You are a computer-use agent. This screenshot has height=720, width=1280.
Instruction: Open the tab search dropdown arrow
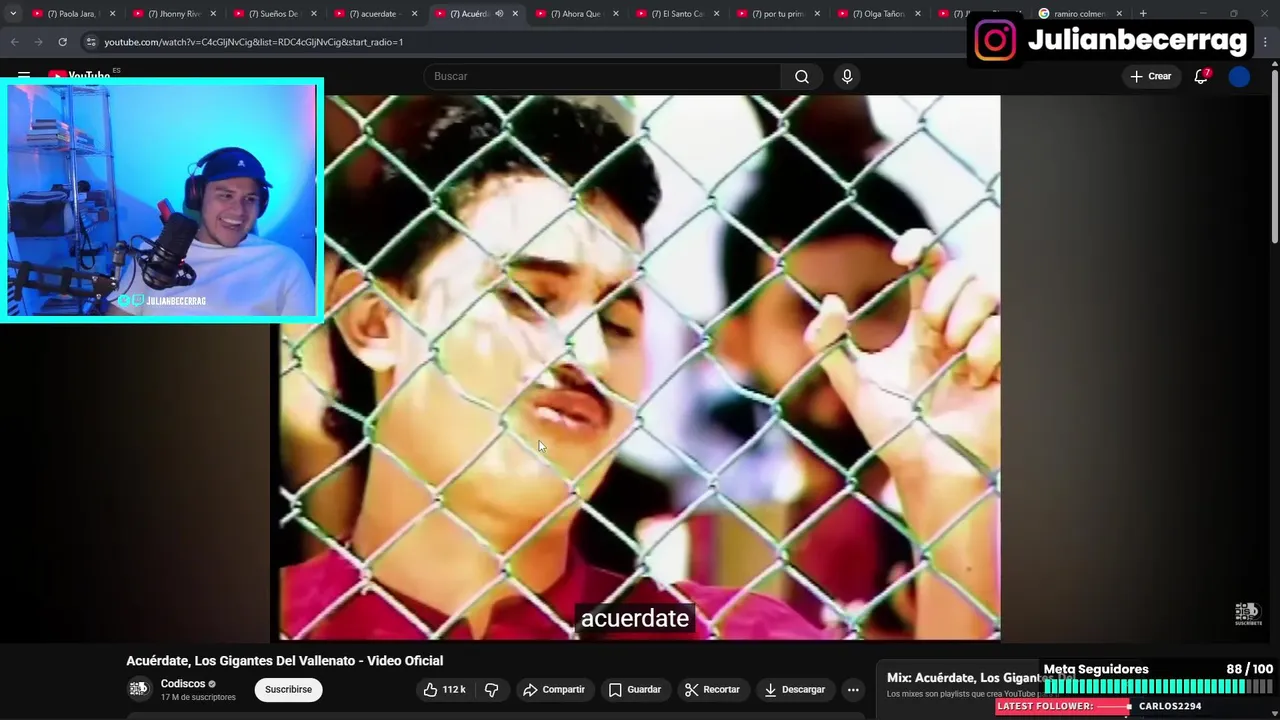[x=13, y=14]
